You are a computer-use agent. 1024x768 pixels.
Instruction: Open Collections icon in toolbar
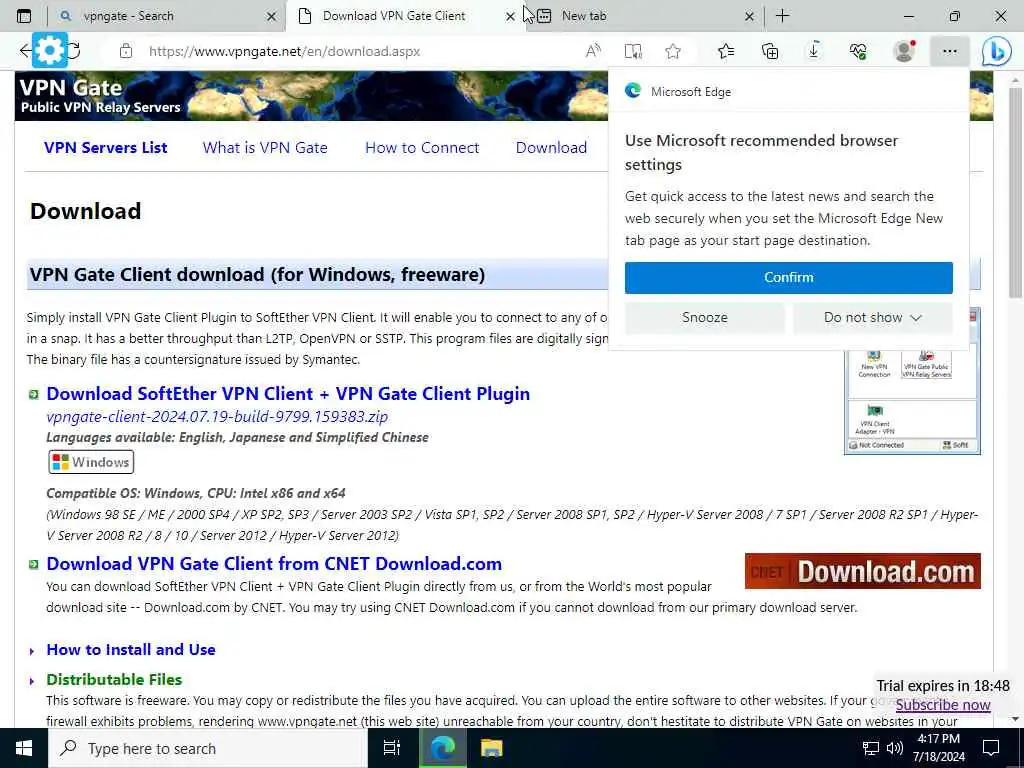[770, 51]
